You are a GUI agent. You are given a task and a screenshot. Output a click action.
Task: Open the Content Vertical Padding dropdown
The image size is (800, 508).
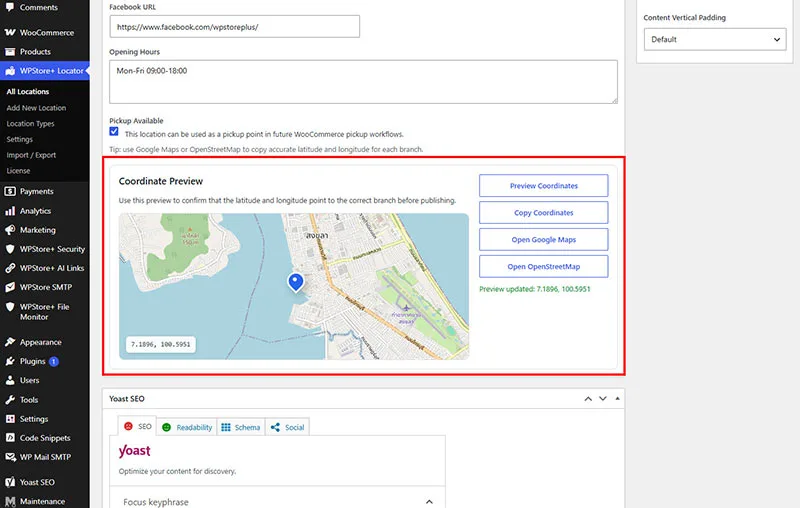point(715,39)
